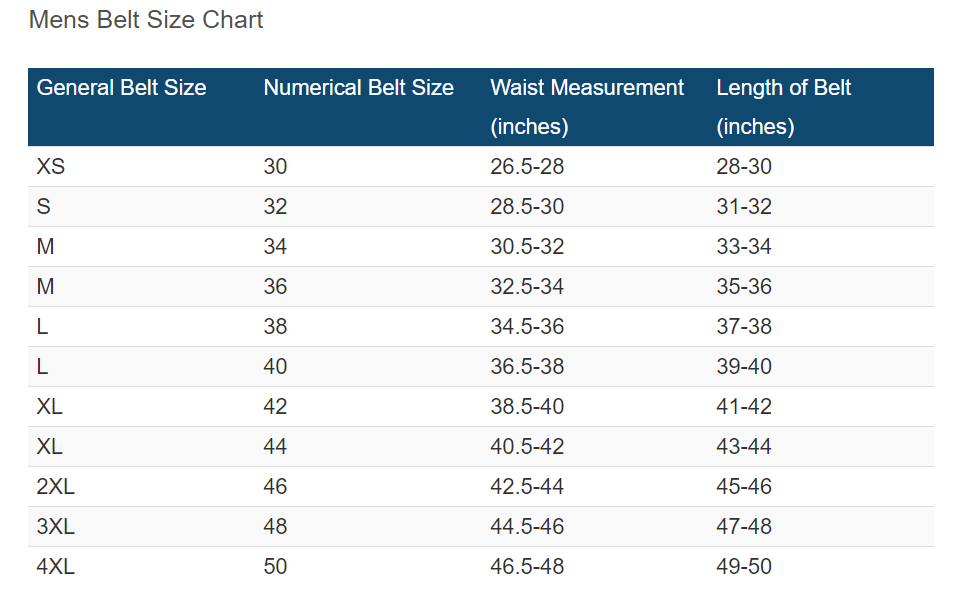Select belt length 41-42 cell
Image resolution: width=957 pixels, height=612 pixels.
click(x=744, y=407)
